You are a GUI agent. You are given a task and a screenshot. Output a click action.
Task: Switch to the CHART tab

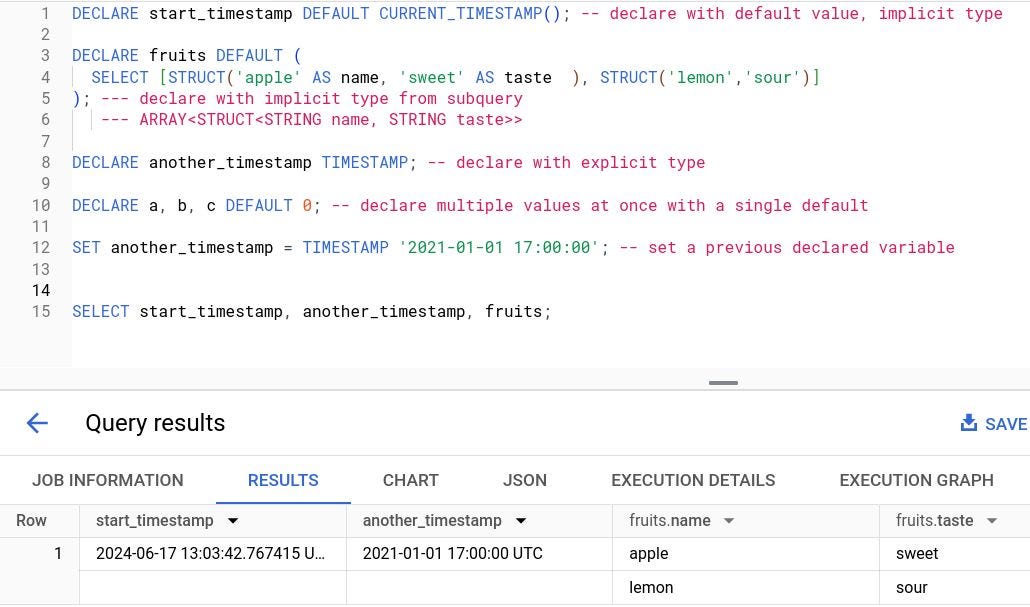coord(410,480)
